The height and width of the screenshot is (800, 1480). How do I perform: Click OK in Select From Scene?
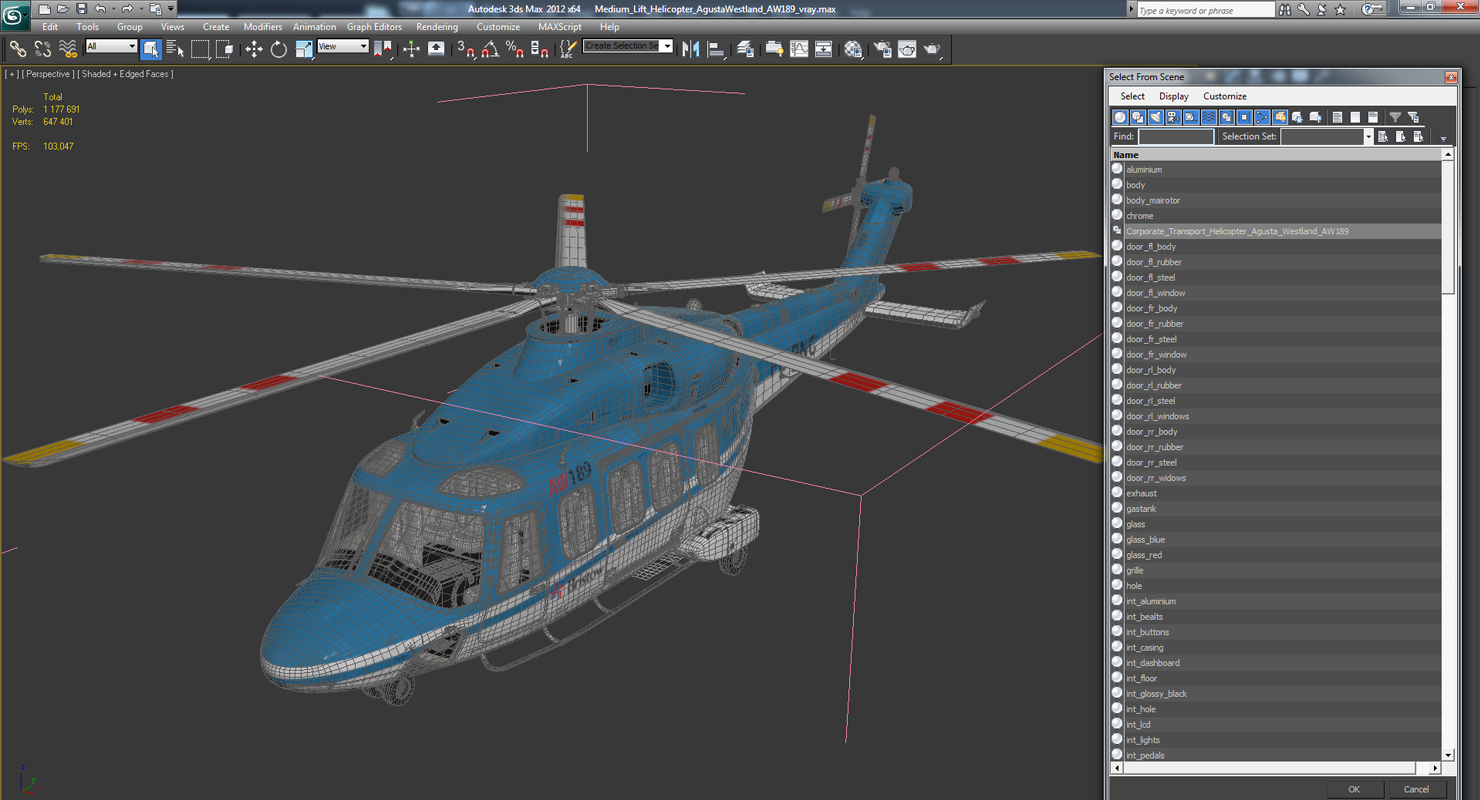point(1354,789)
